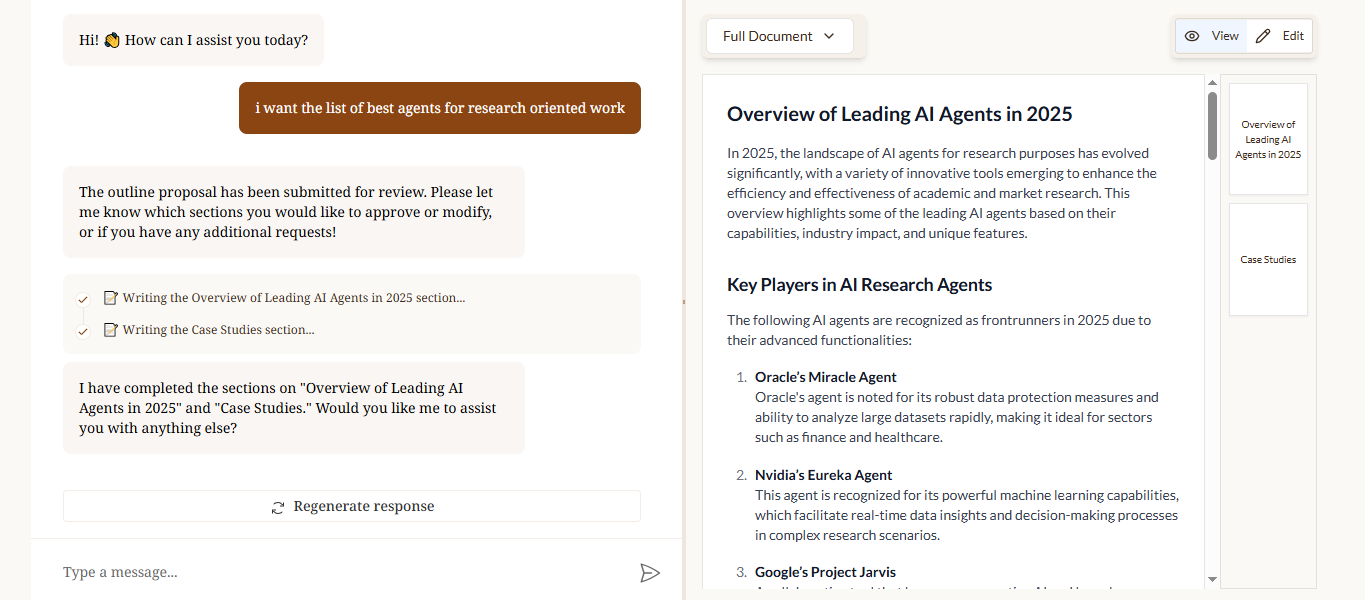Image resolution: width=1365 pixels, height=600 pixels.
Task: Click the document icon in the Overview writing step
Action: click(111, 298)
